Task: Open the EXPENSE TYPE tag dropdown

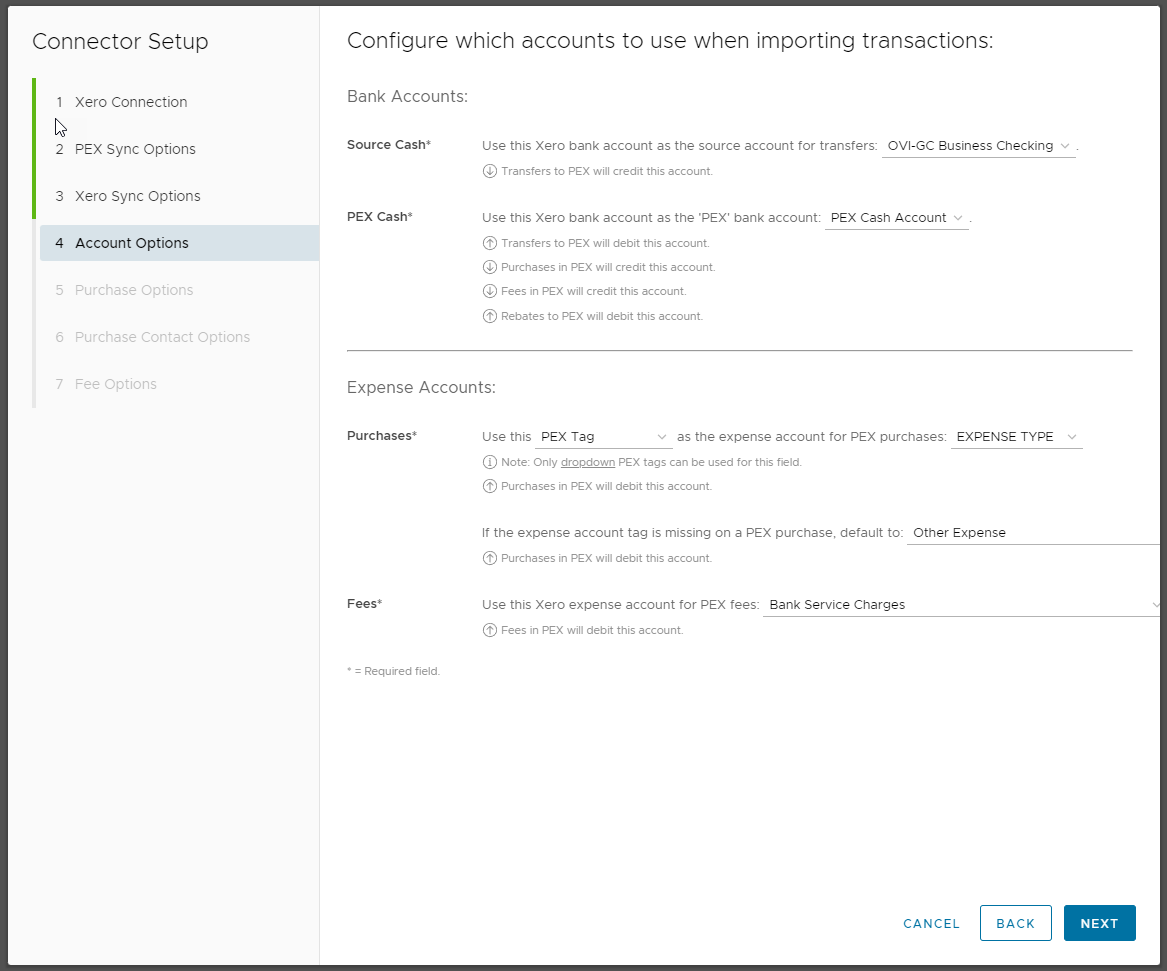Action: click(x=1016, y=437)
